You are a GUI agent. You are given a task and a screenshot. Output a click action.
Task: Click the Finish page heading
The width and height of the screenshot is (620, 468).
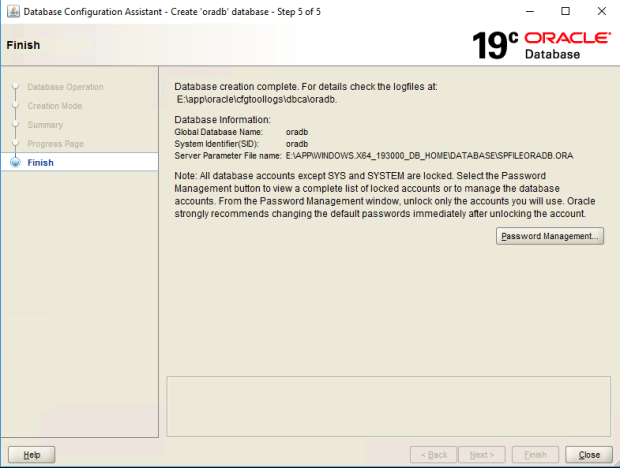(x=23, y=45)
